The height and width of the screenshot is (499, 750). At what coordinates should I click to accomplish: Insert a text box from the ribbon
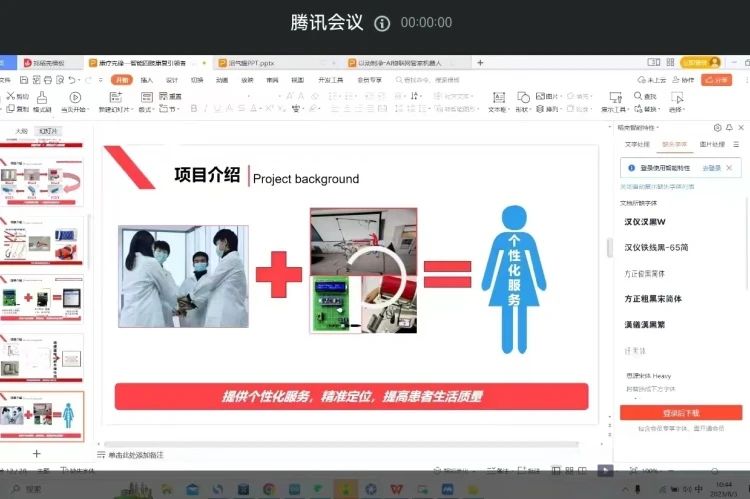coord(496,98)
